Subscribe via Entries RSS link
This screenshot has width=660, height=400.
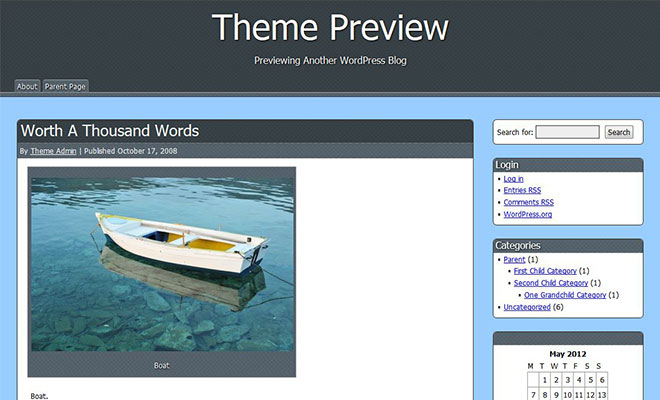coord(522,190)
